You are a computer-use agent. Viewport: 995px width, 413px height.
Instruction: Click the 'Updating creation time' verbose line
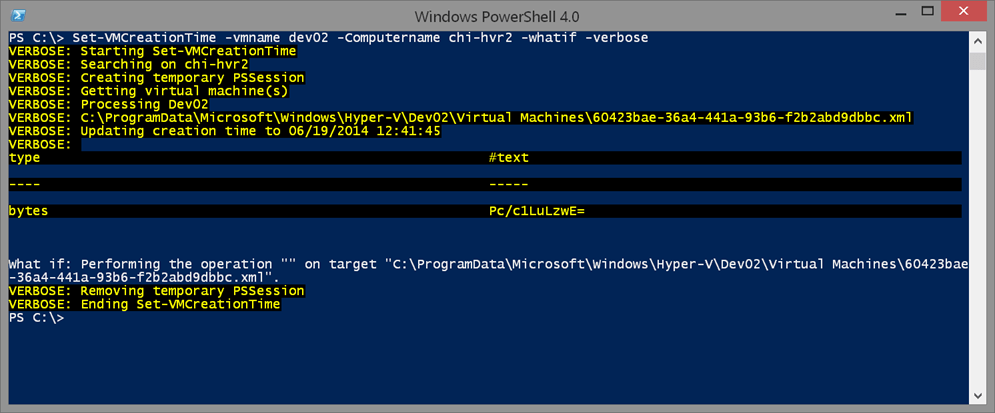point(225,131)
